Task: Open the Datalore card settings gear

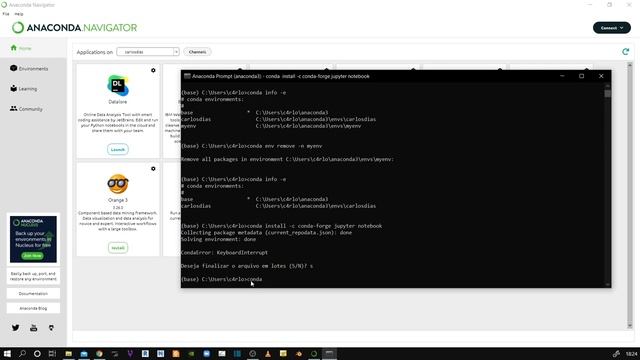Action: tap(153, 70)
